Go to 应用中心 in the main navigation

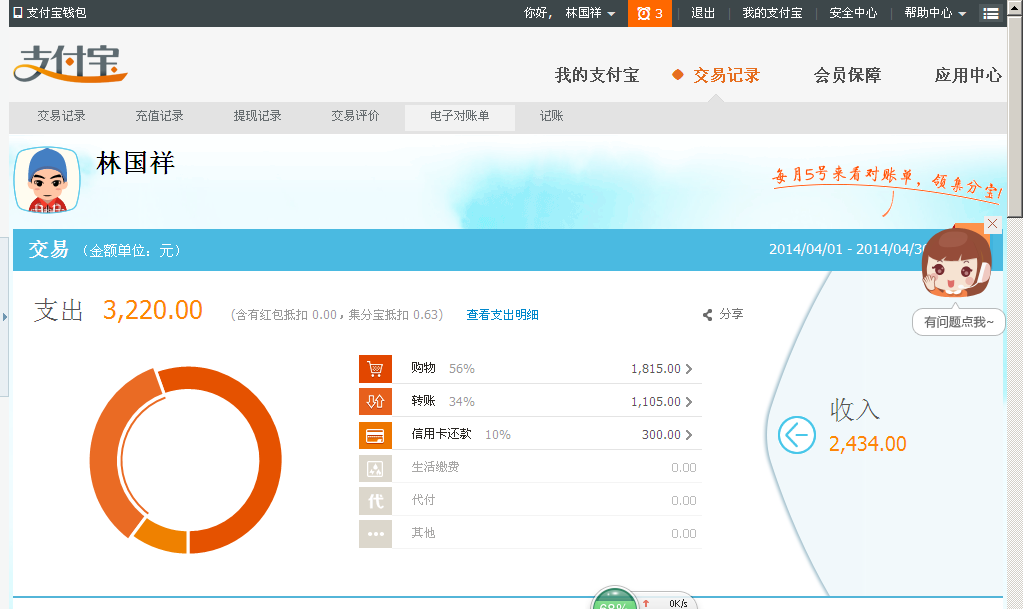[x=967, y=75]
